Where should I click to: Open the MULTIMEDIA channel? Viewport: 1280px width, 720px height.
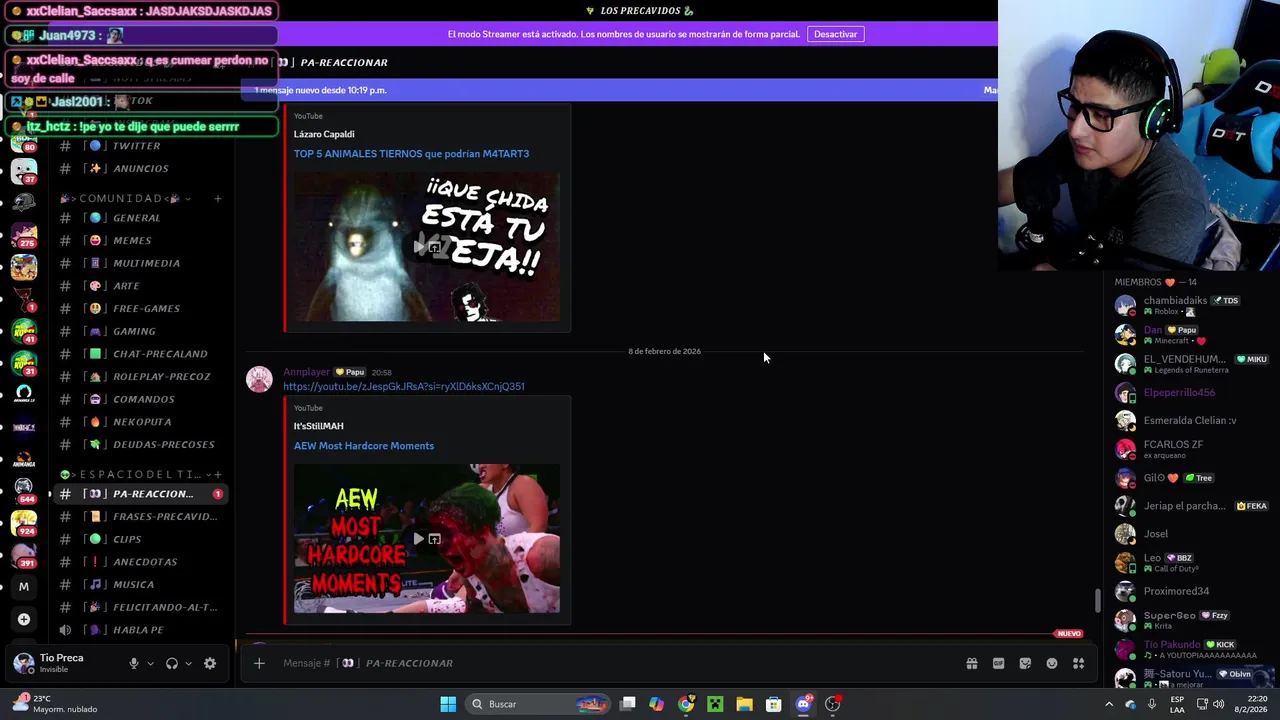click(138, 263)
